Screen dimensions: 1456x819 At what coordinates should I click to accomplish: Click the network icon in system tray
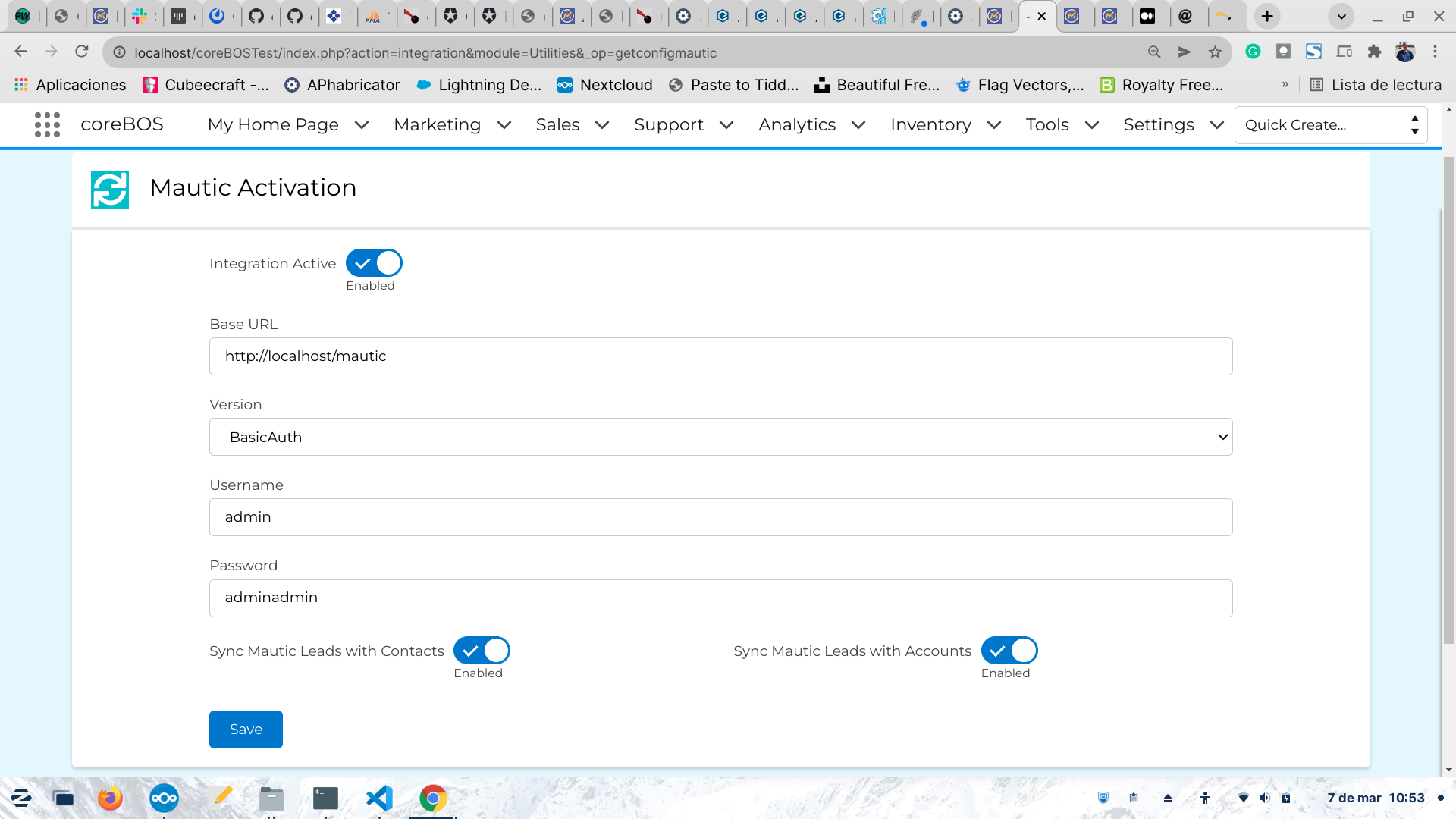1243,798
